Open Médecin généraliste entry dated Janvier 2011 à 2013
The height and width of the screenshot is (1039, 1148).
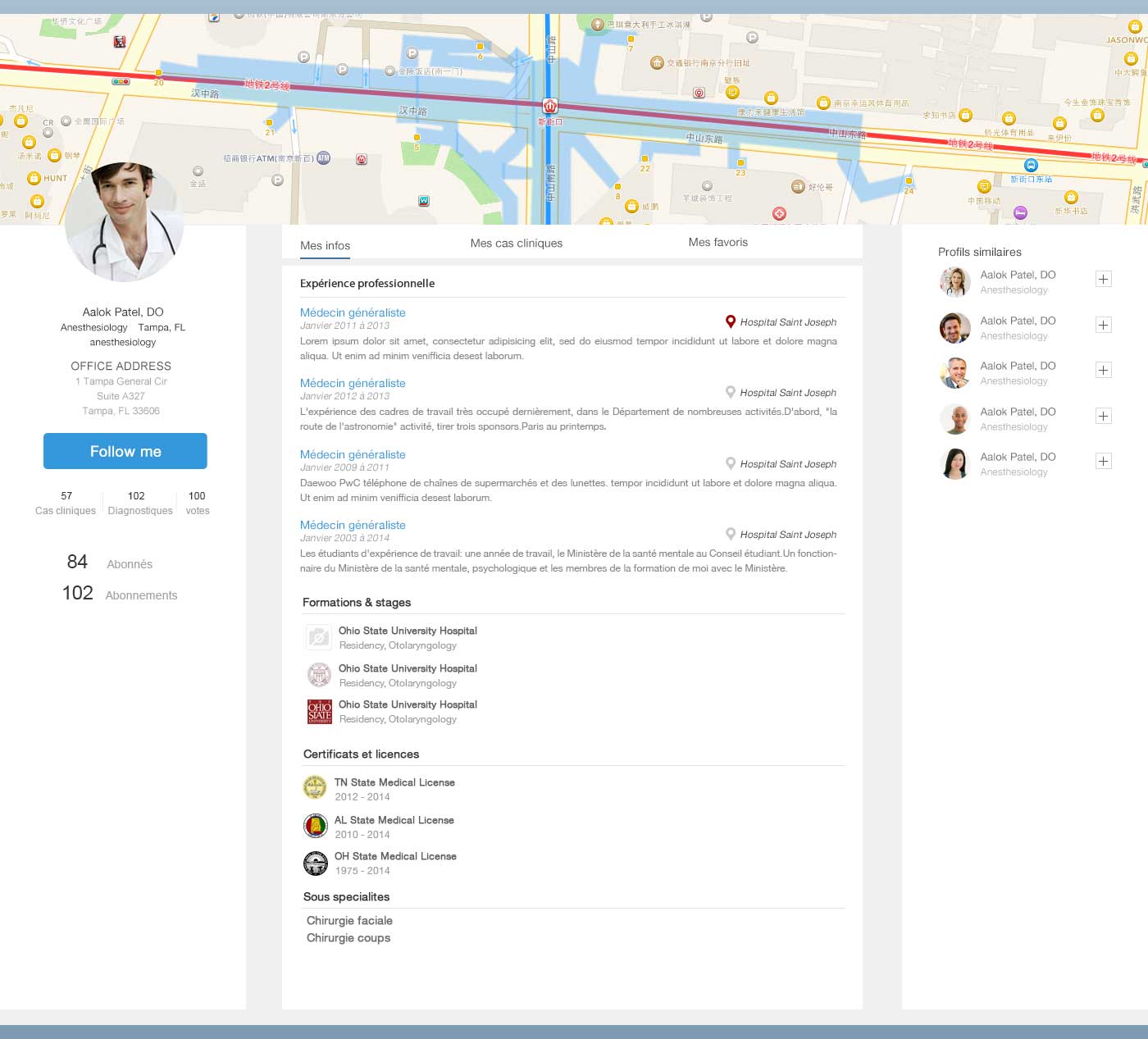353,312
